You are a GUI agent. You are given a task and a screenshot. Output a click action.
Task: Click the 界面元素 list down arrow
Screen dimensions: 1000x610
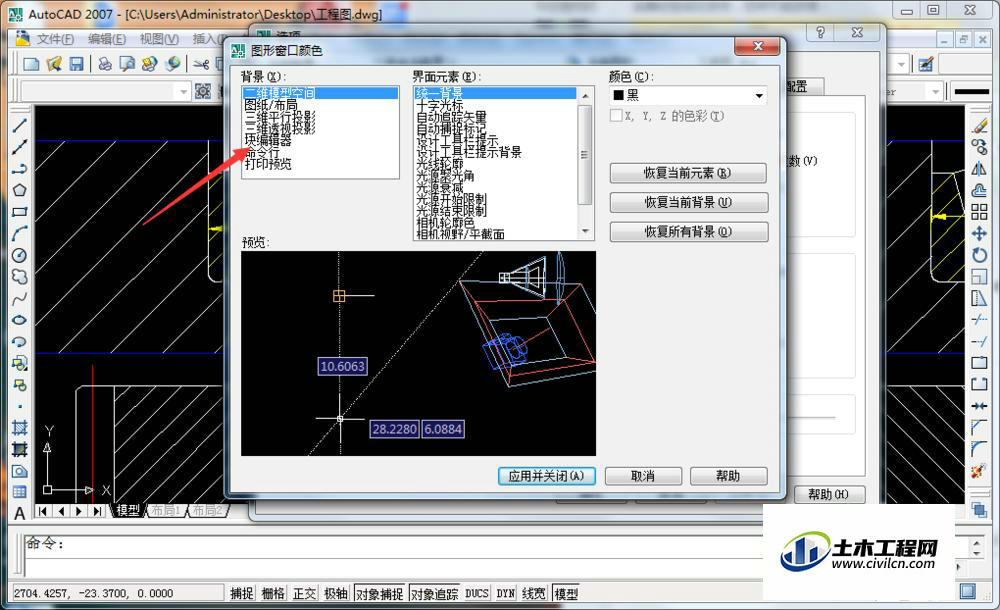tap(585, 231)
